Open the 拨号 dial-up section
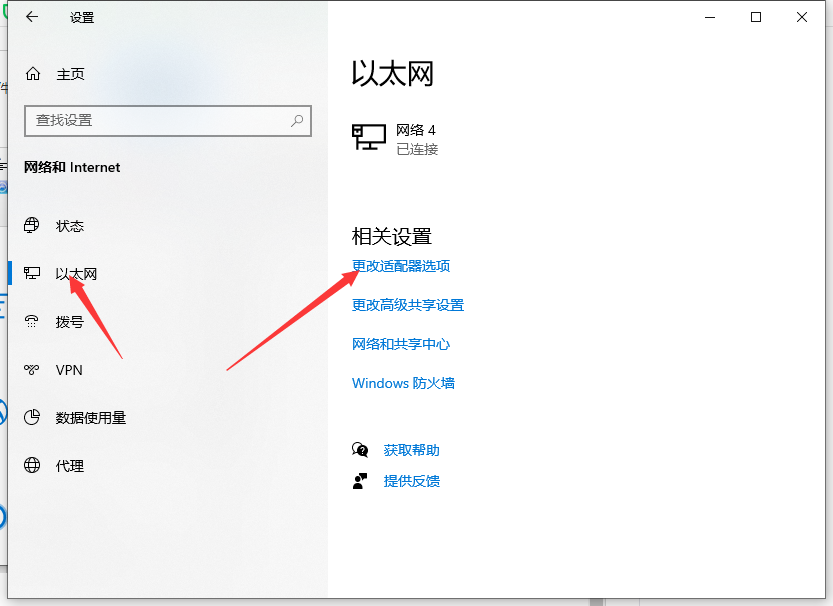Image resolution: width=833 pixels, height=606 pixels. coord(70,322)
